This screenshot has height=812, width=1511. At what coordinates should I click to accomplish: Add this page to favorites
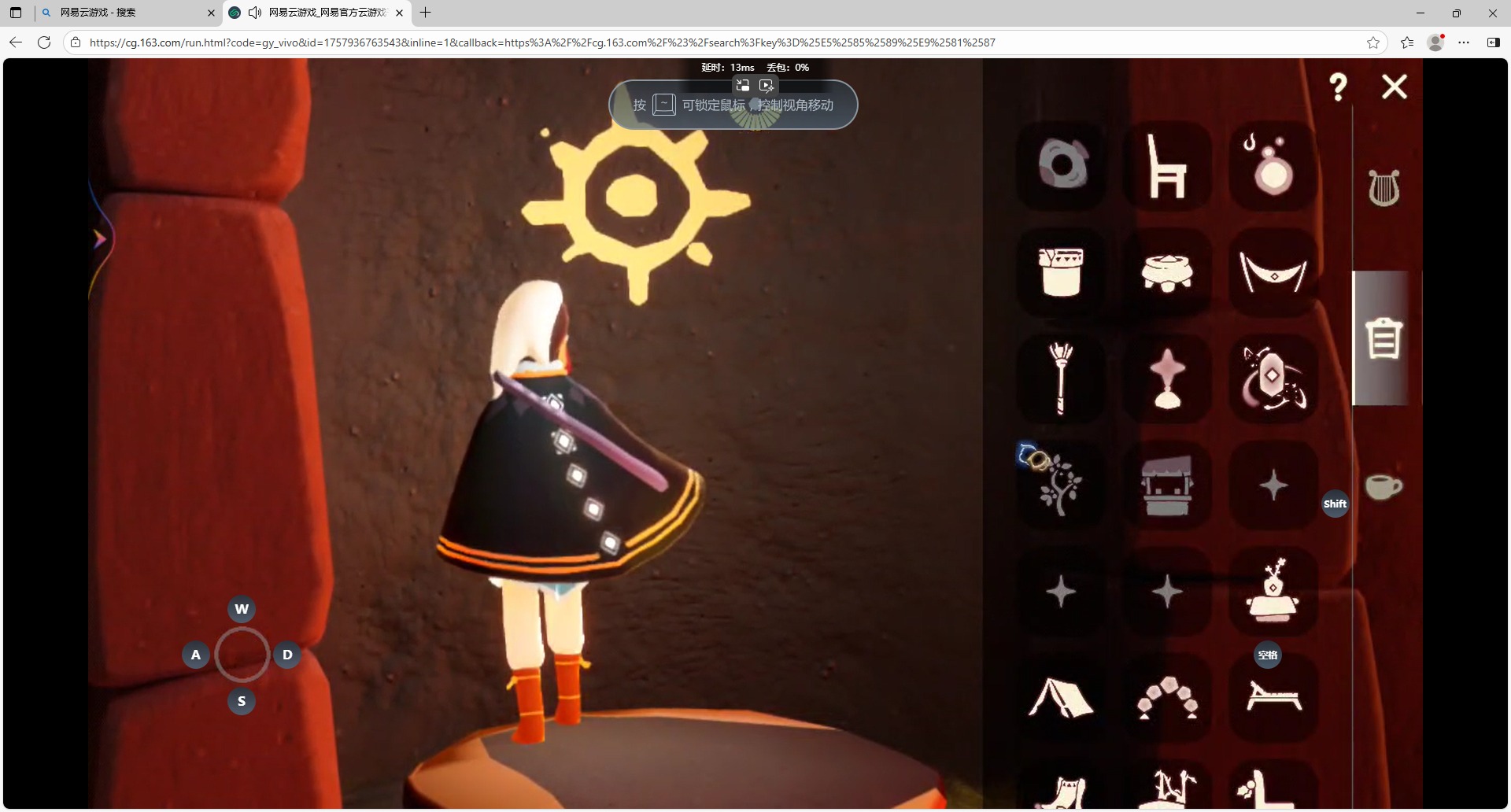1373,42
